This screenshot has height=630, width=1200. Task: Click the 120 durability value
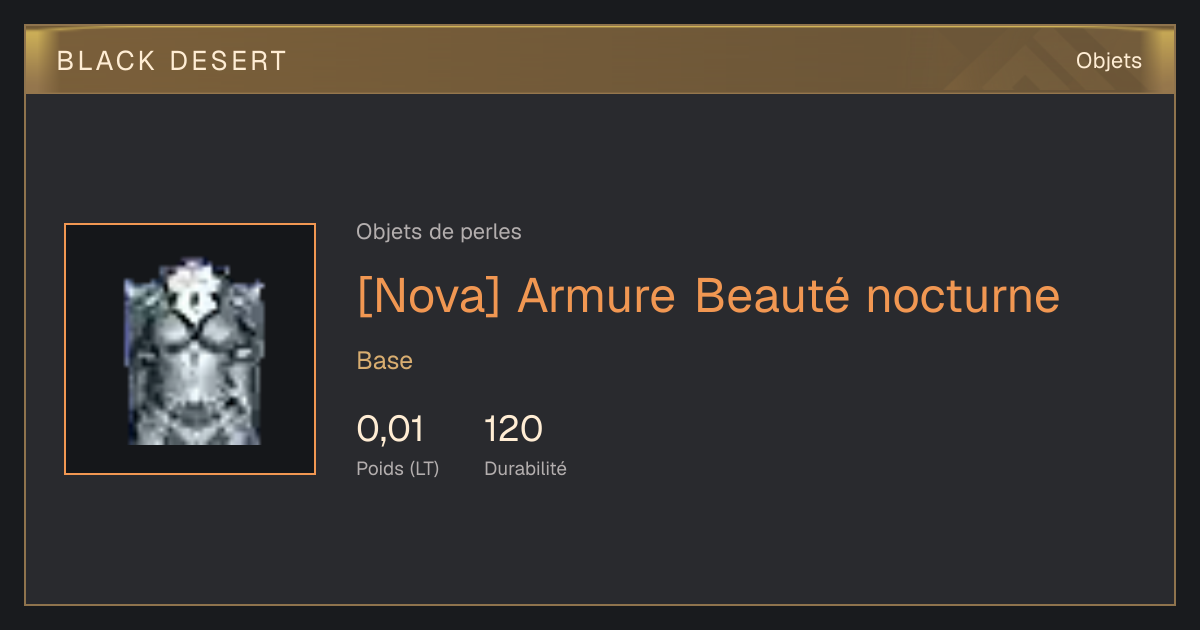click(x=513, y=429)
